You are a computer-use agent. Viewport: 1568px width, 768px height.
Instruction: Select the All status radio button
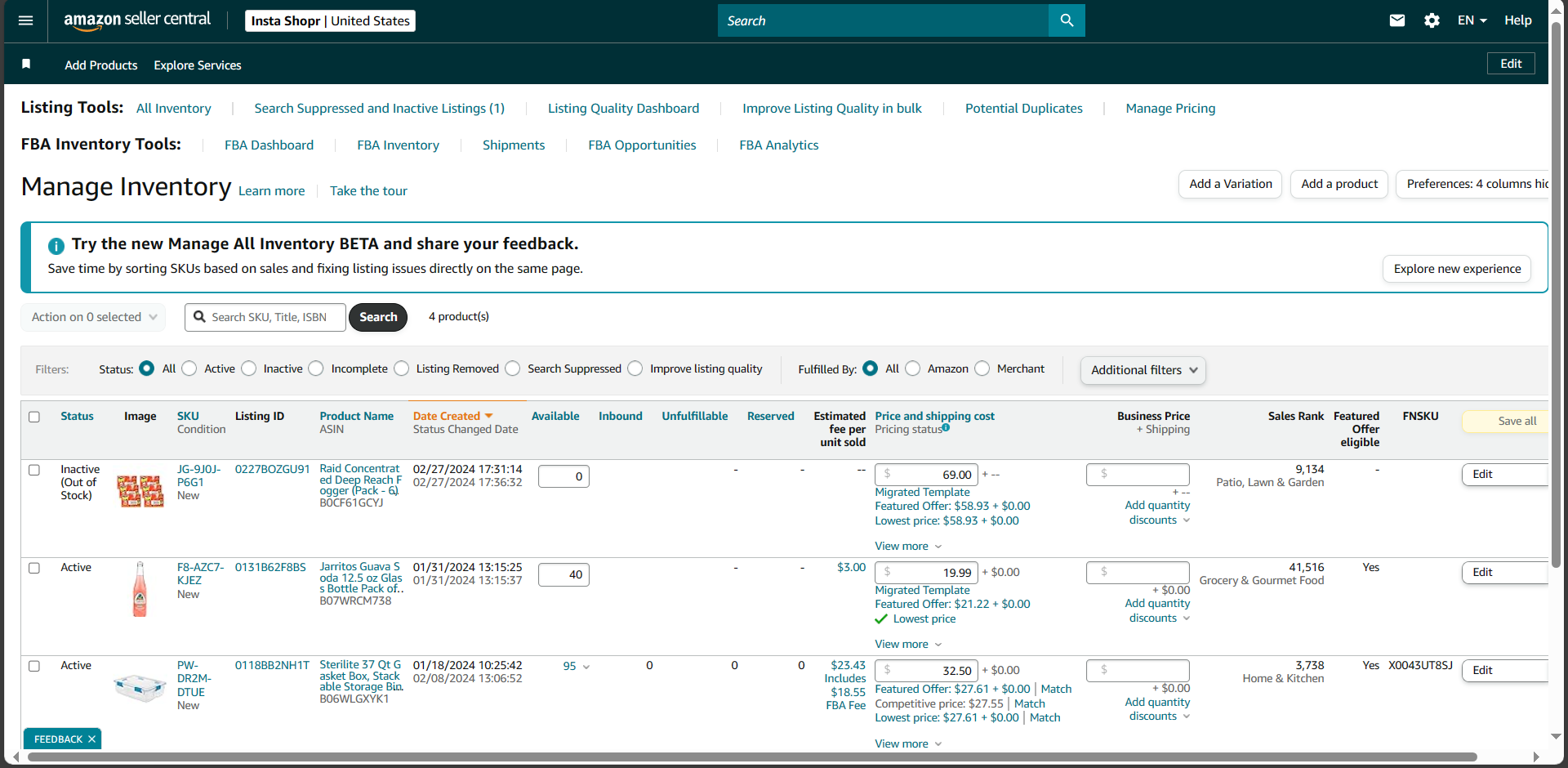pyautogui.click(x=147, y=368)
